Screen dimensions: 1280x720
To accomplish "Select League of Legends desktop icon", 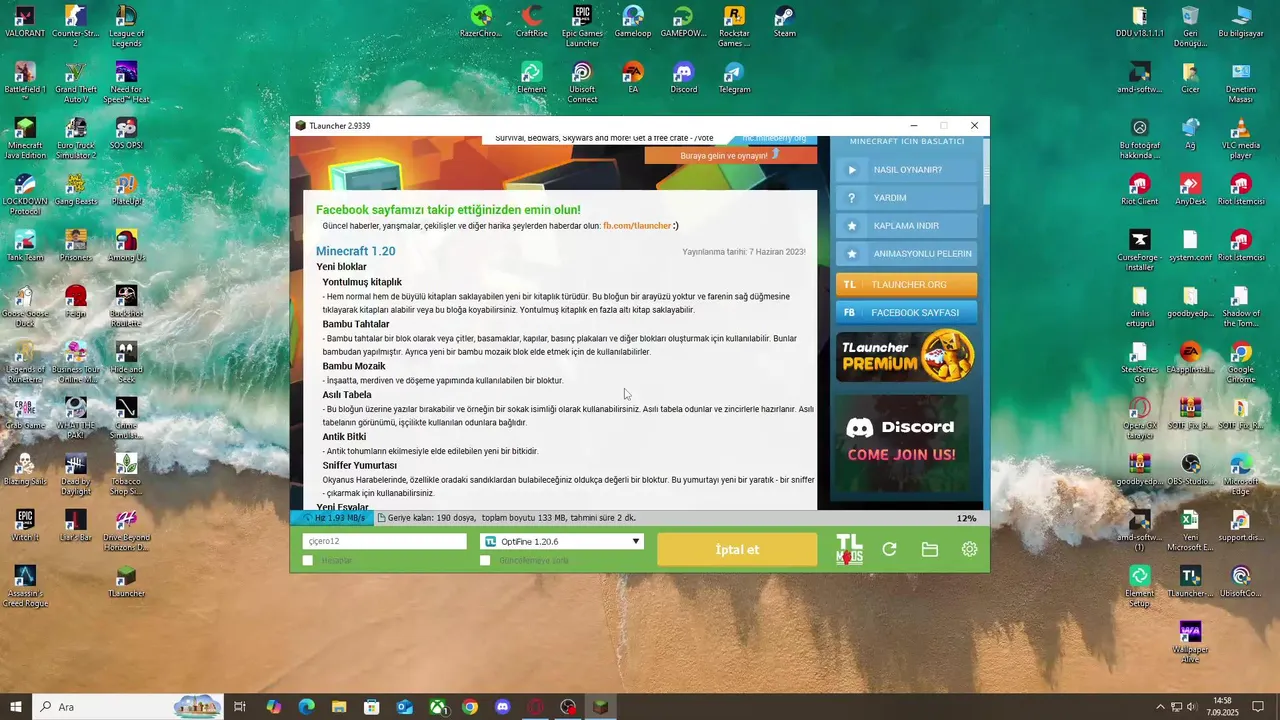I will pos(126,26).
